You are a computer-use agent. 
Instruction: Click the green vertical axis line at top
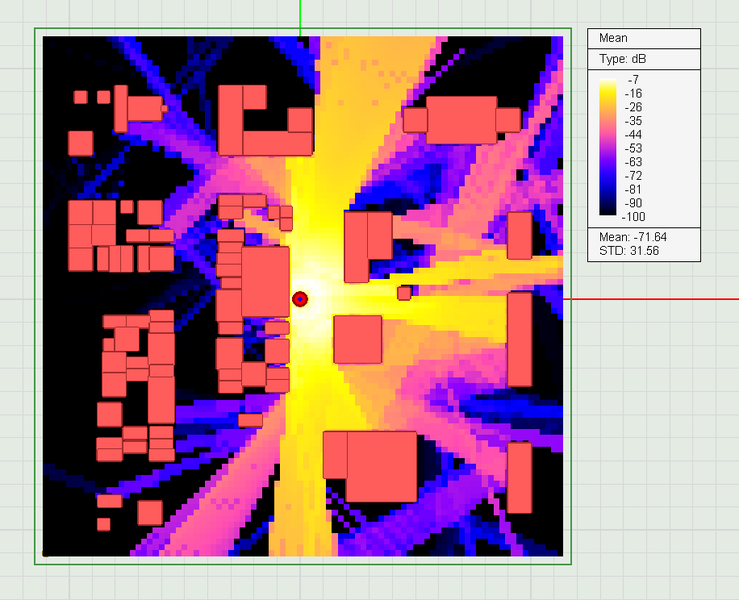click(300, 18)
